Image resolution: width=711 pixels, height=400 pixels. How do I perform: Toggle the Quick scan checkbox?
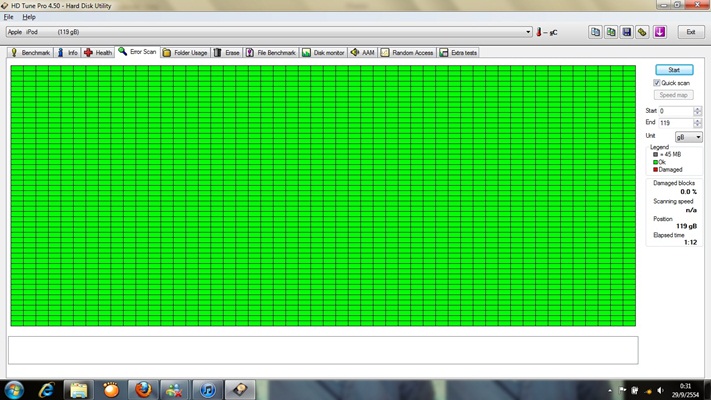[657, 83]
